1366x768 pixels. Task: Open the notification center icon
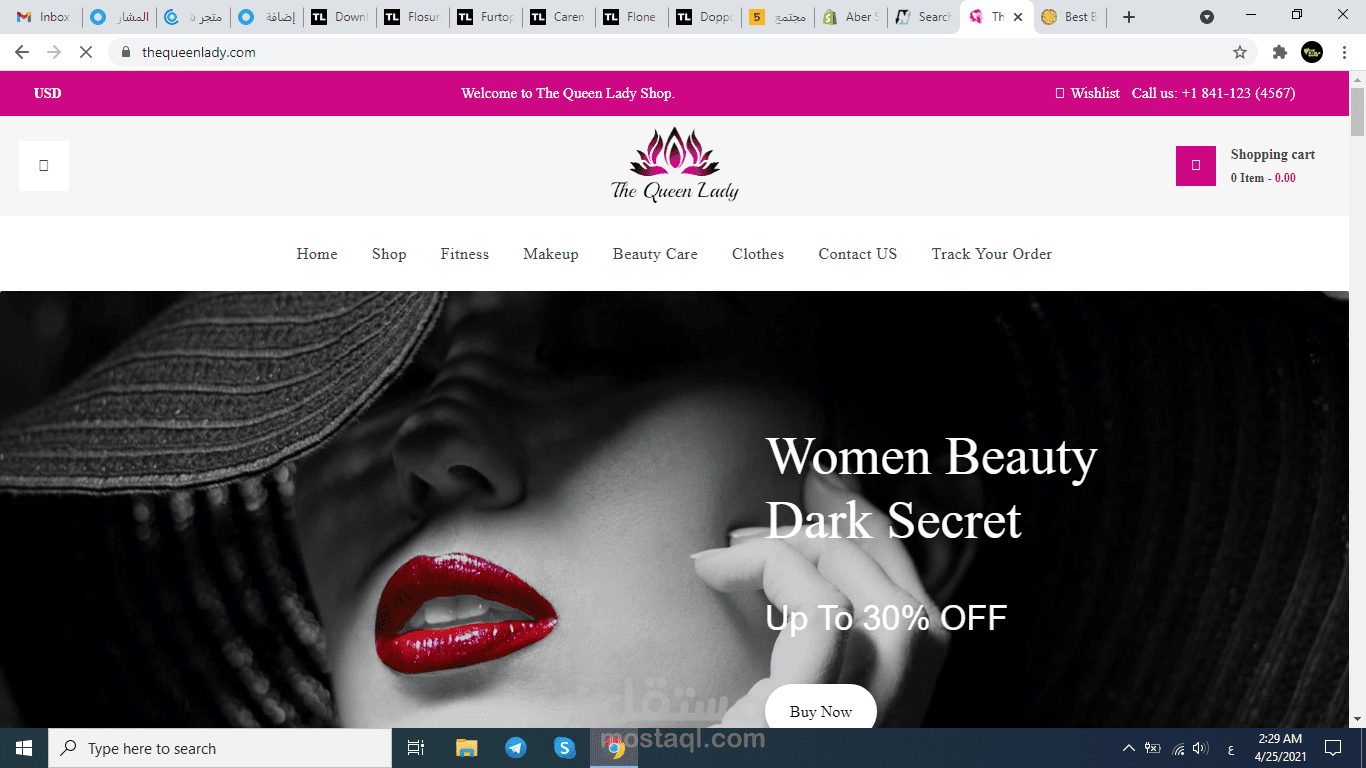point(1333,748)
